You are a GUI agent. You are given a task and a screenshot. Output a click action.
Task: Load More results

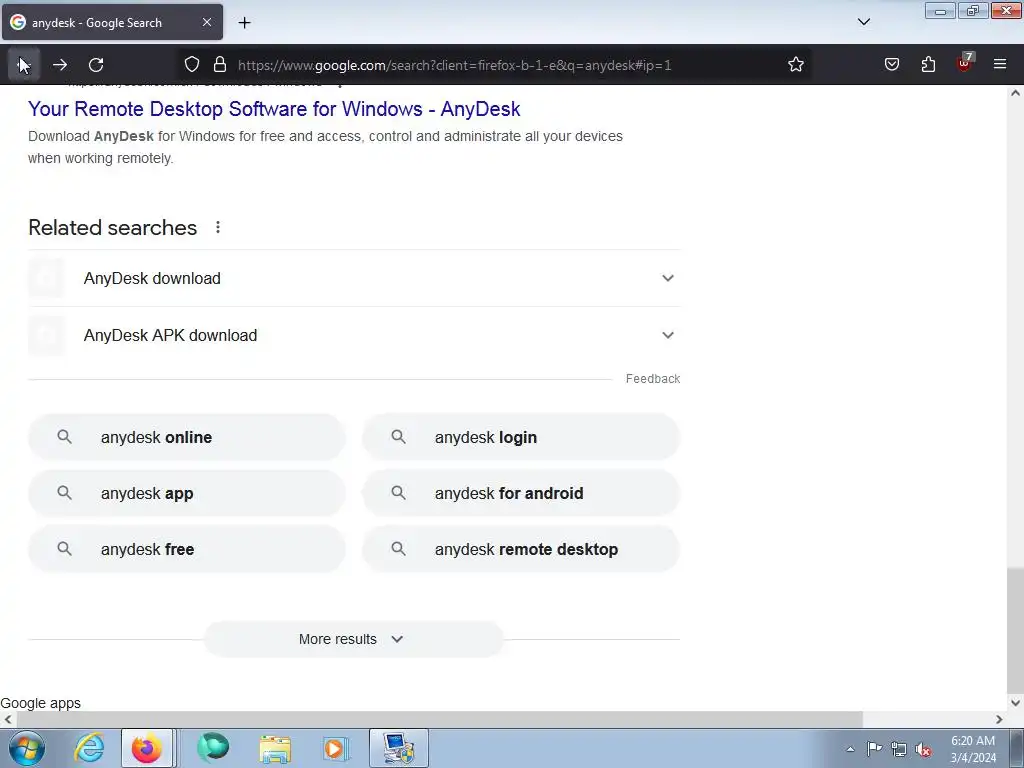click(x=353, y=639)
